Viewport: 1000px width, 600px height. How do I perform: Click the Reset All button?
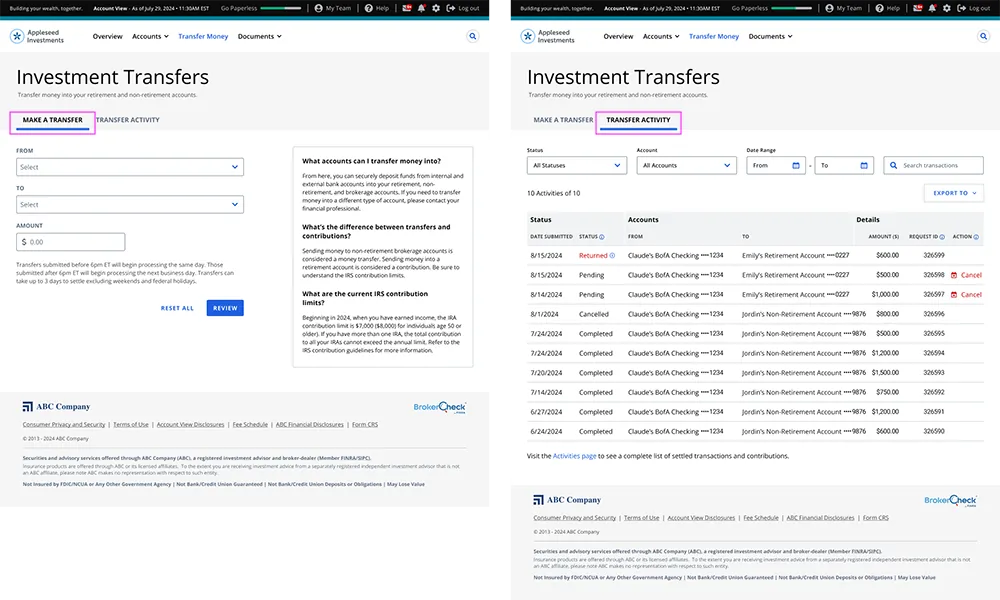(177, 309)
